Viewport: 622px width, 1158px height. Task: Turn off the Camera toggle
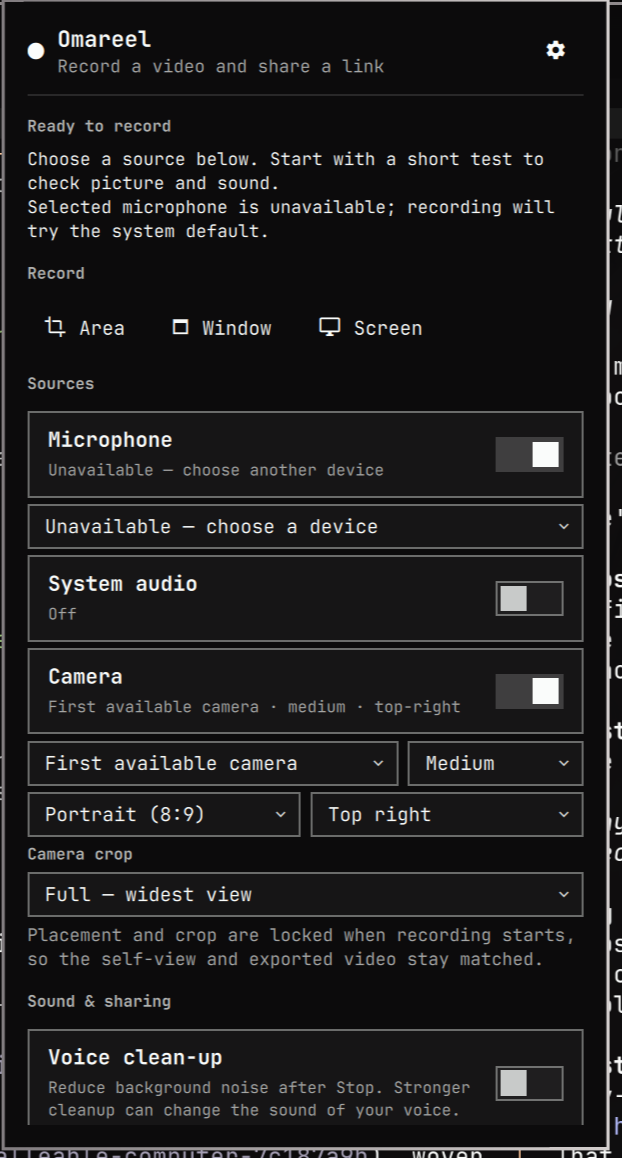click(529, 691)
